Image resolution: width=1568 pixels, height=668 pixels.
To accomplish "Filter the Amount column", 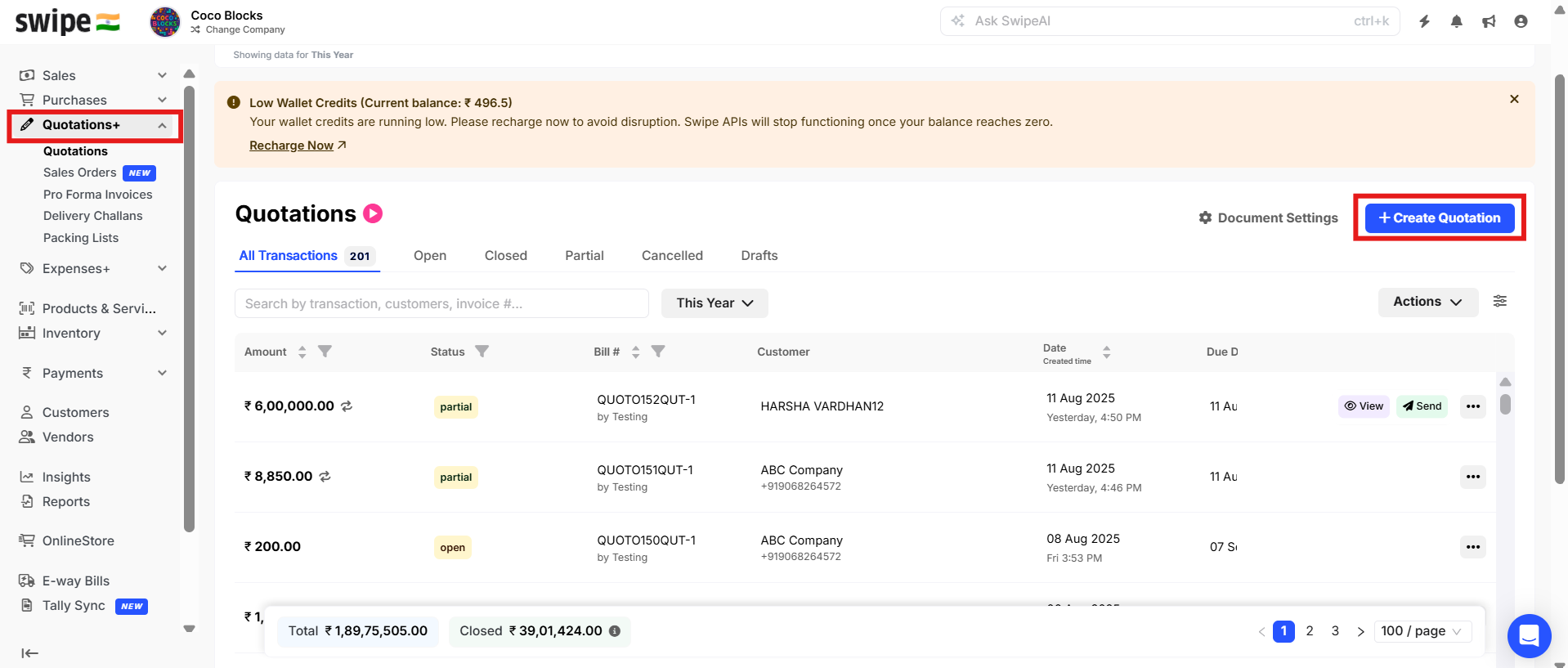I will pos(325,352).
